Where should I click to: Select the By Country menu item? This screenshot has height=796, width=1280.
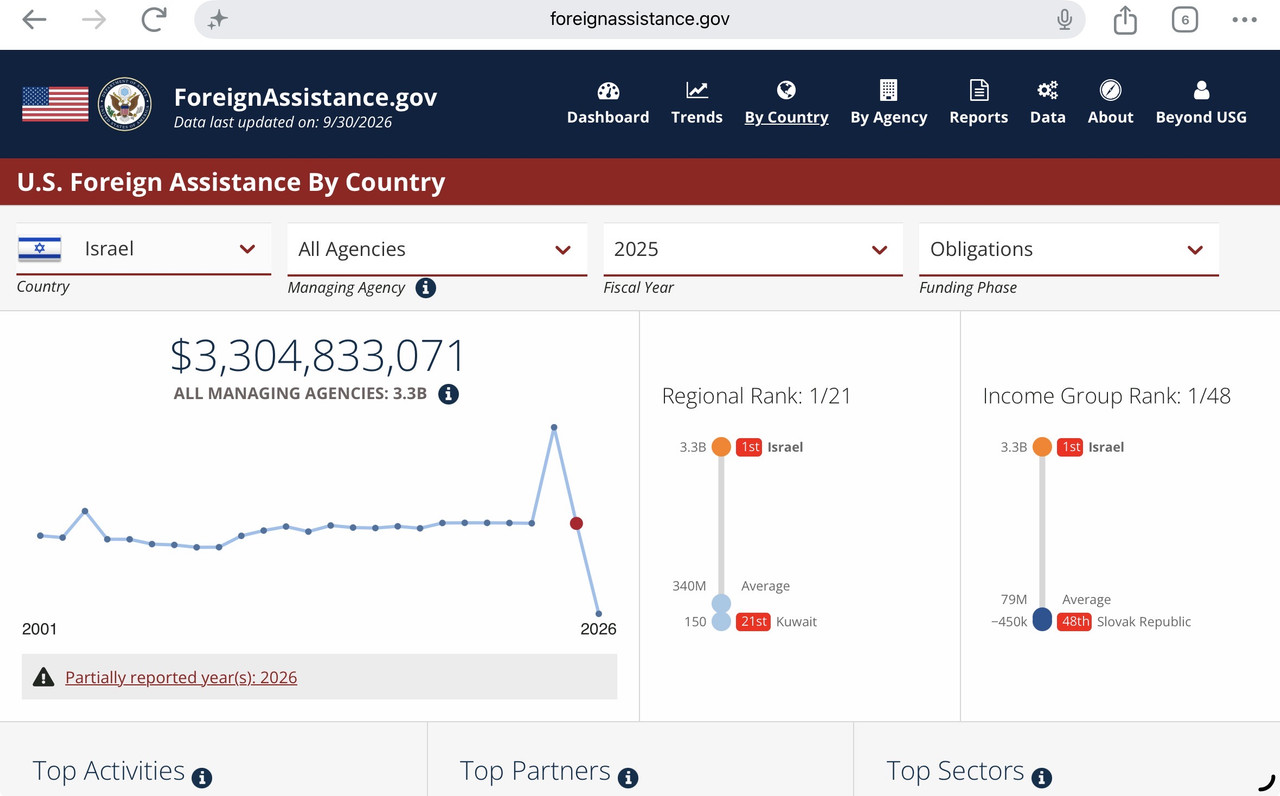coord(786,117)
